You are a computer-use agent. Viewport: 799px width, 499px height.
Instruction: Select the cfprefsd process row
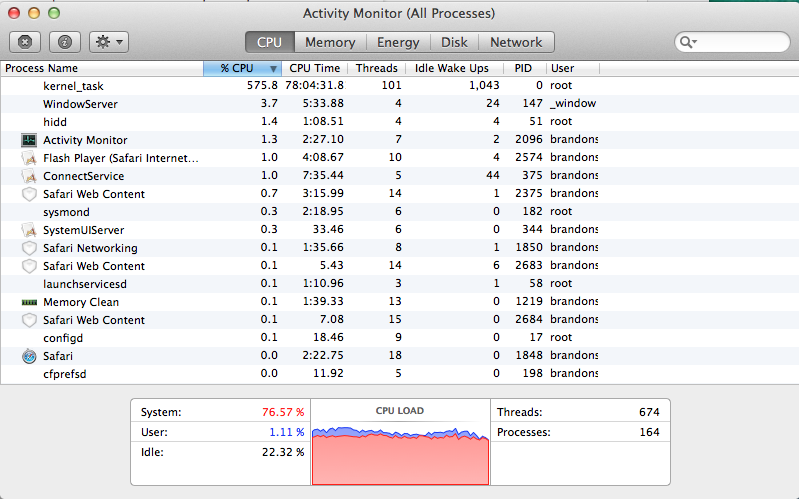tap(400, 374)
